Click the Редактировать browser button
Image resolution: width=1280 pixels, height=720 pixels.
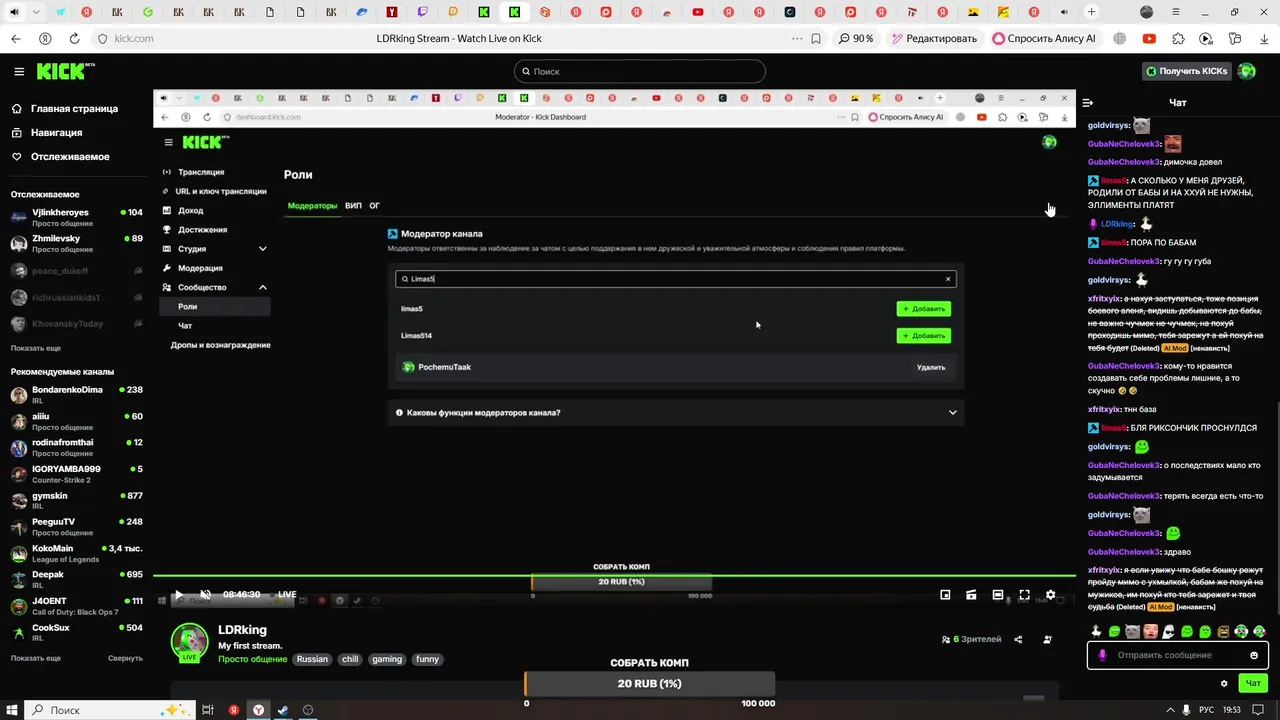coord(934,39)
